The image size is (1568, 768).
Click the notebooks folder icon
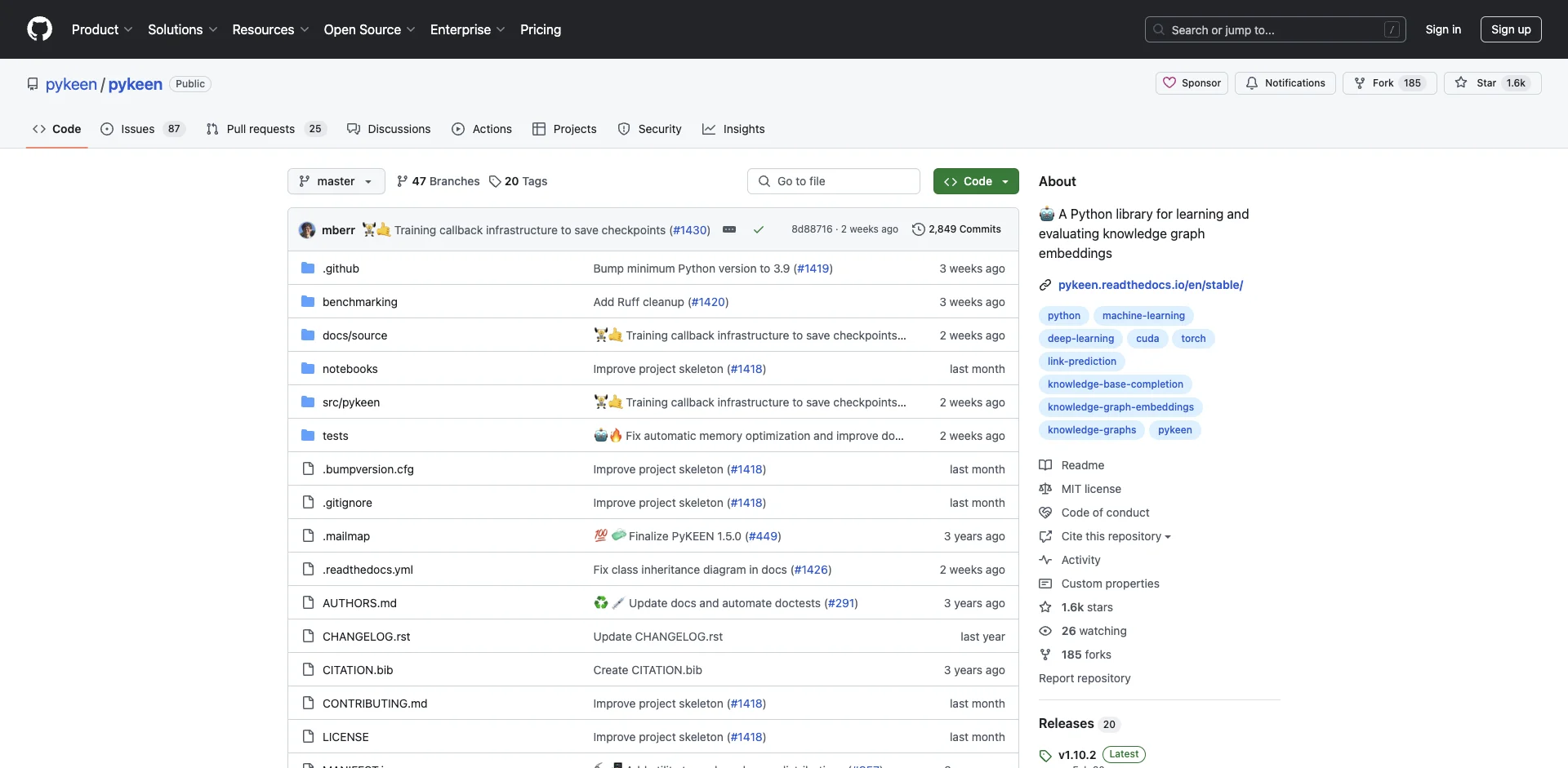click(x=308, y=369)
